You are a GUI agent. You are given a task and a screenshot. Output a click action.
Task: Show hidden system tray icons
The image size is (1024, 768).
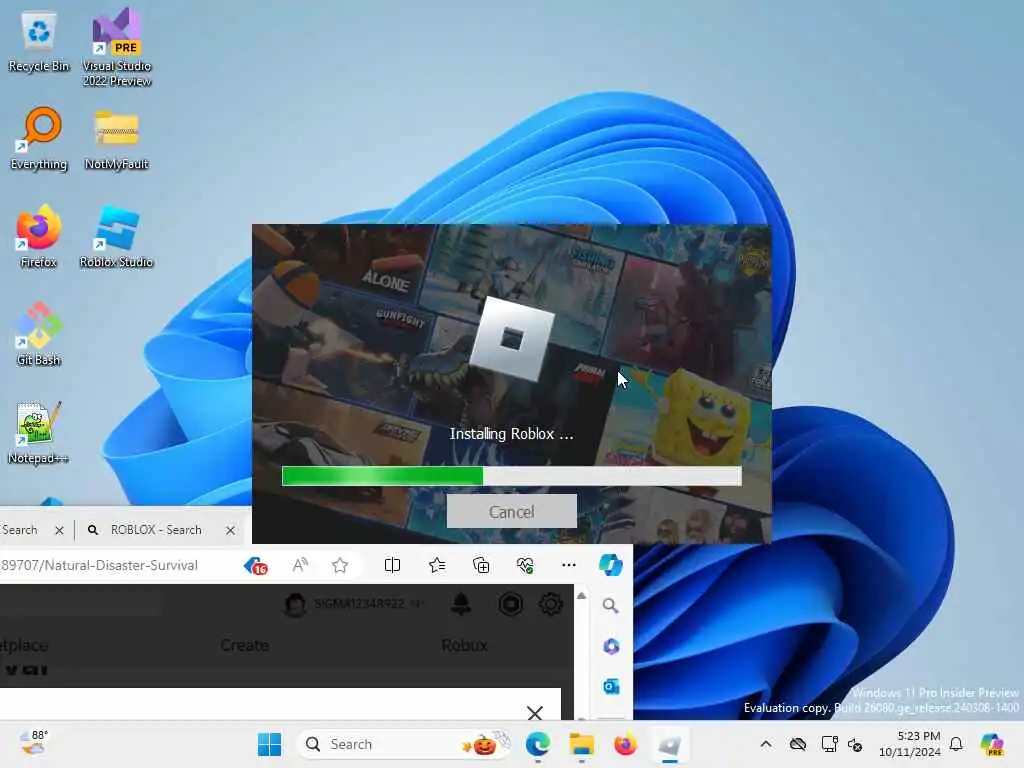pyautogui.click(x=766, y=744)
